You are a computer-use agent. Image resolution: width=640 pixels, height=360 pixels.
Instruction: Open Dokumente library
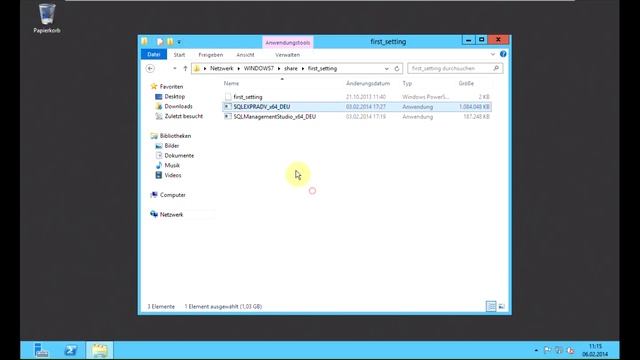tap(179, 156)
